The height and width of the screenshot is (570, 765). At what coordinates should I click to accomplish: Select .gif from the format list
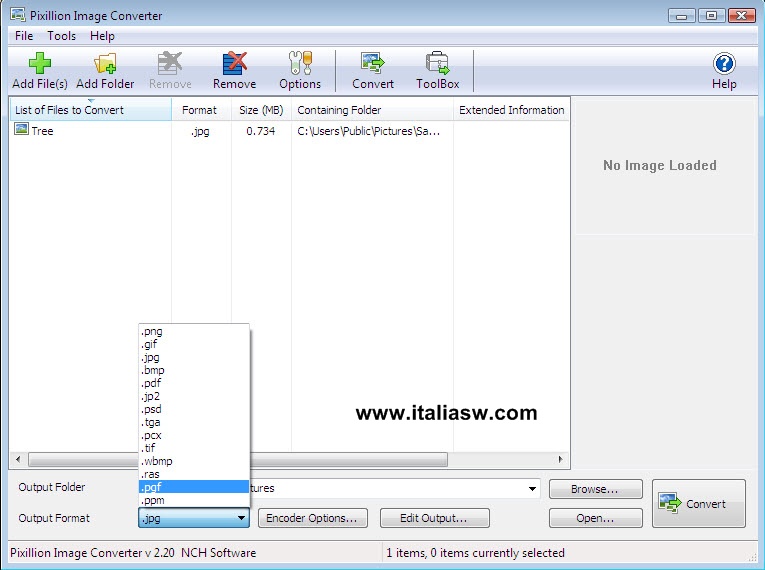pos(194,344)
